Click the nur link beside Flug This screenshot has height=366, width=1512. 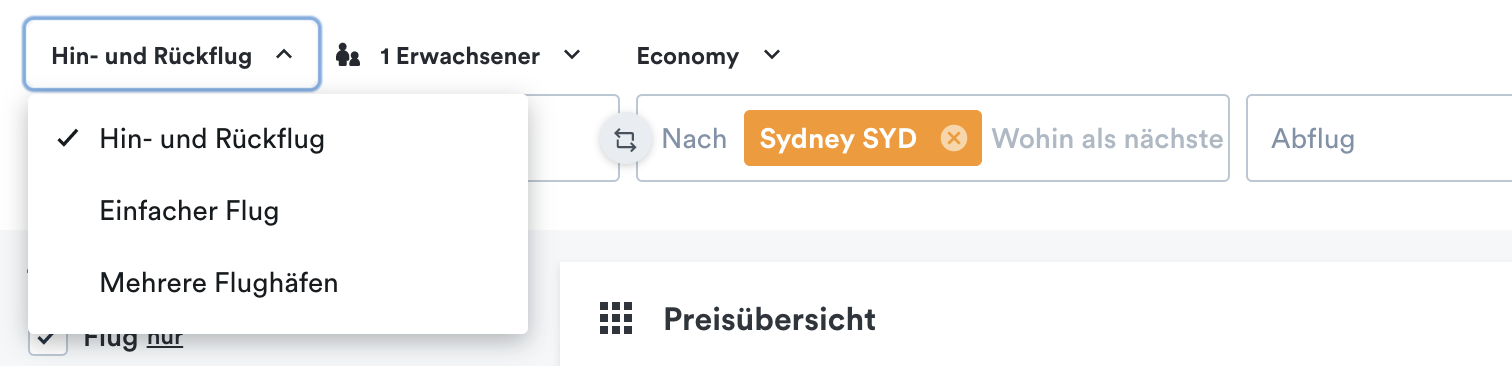point(165,338)
